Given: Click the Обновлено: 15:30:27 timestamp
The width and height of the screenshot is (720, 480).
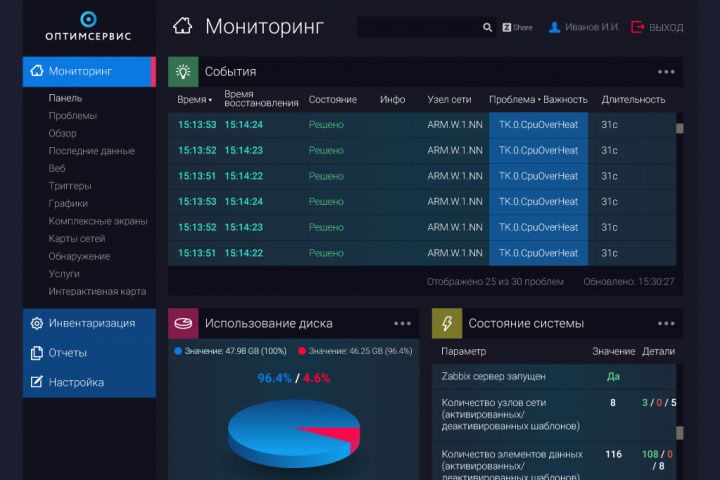Looking at the screenshot, I should pyautogui.click(x=629, y=282).
